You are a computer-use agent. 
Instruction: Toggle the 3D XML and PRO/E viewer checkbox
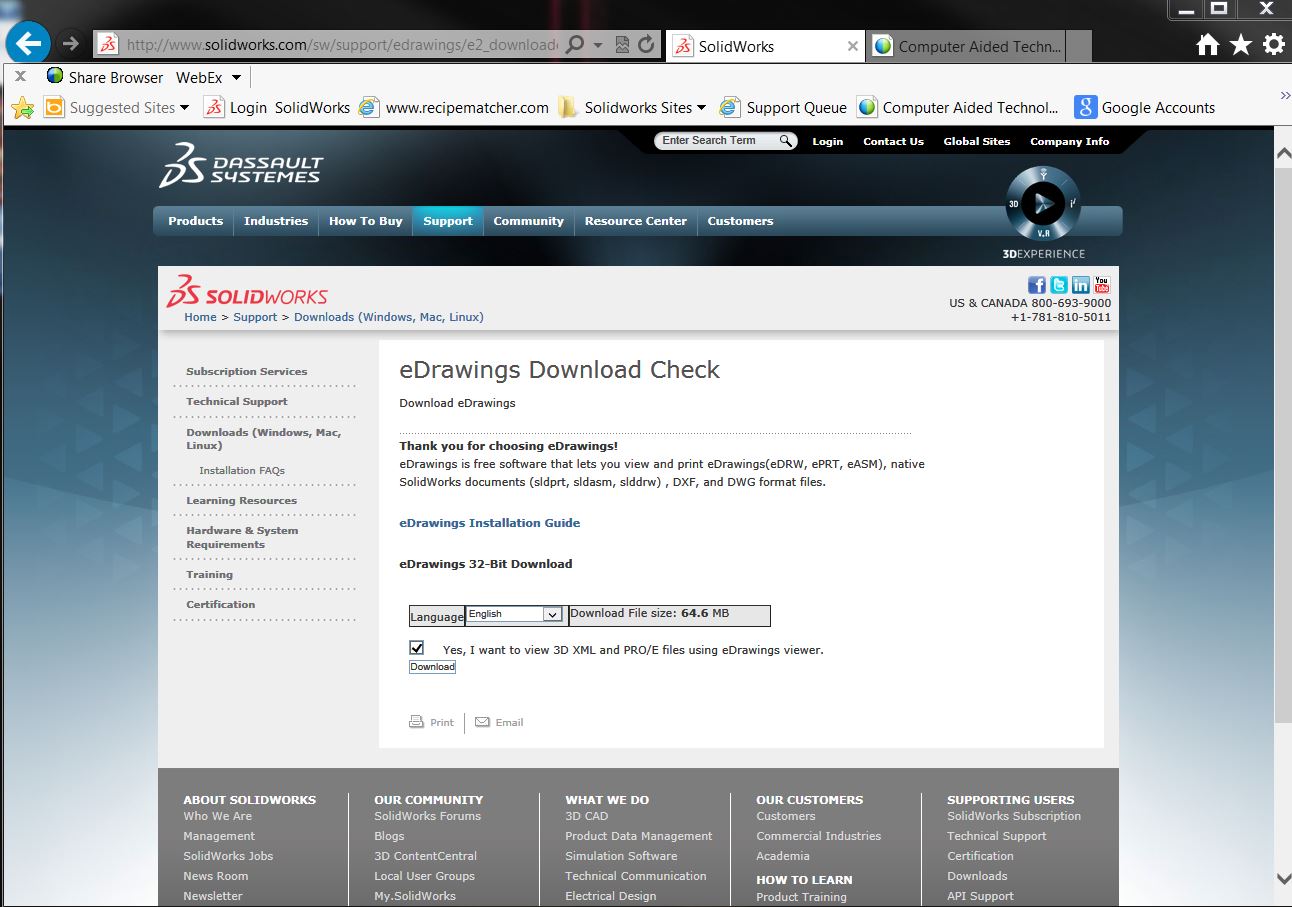click(x=417, y=647)
